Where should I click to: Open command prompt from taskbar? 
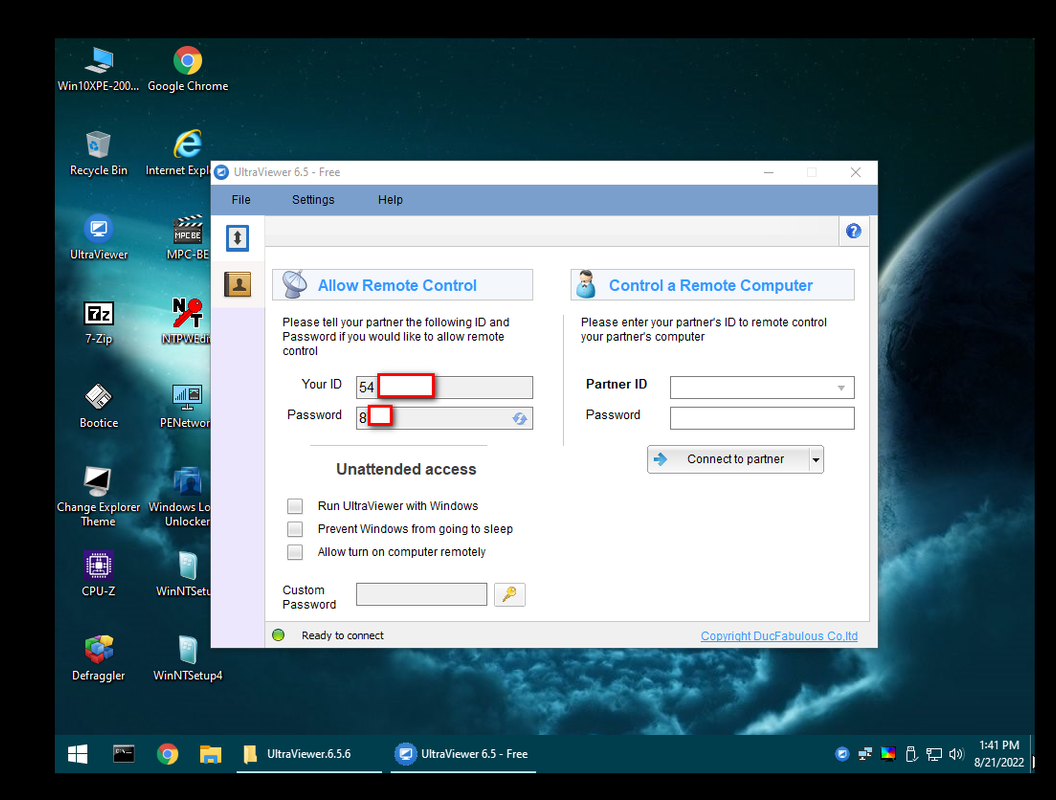click(x=124, y=754)
